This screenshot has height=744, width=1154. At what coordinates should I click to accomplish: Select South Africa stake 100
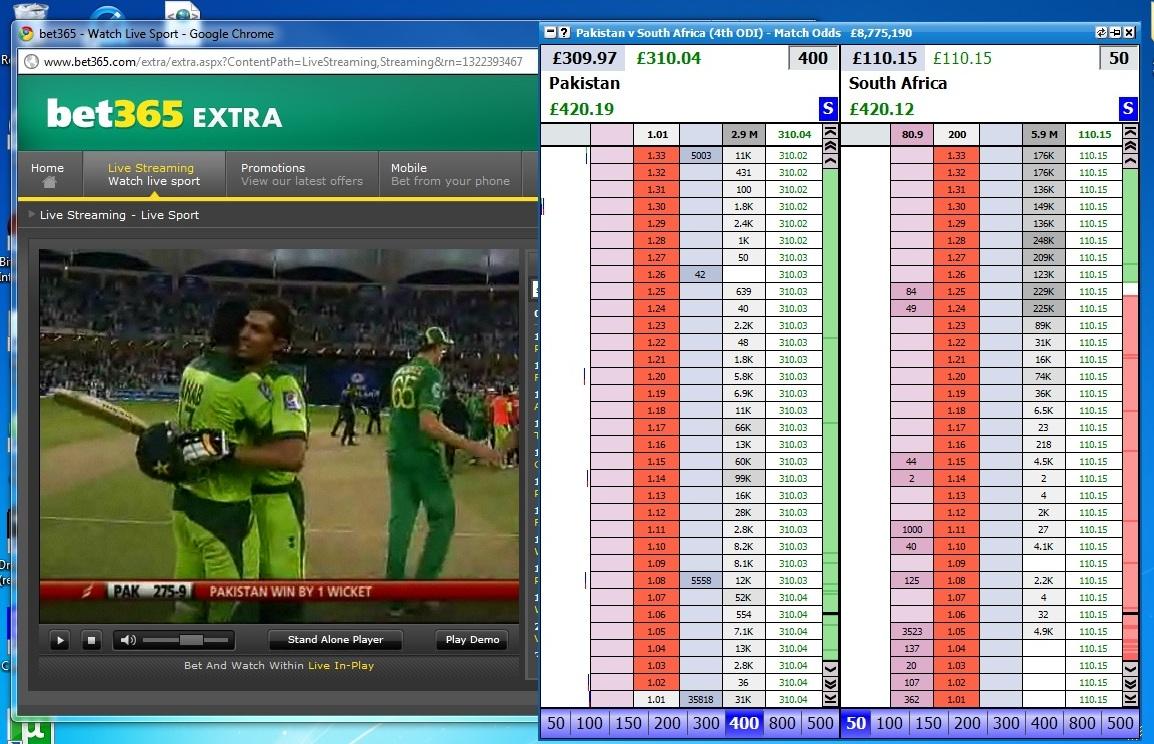click(x=889, y=723)
